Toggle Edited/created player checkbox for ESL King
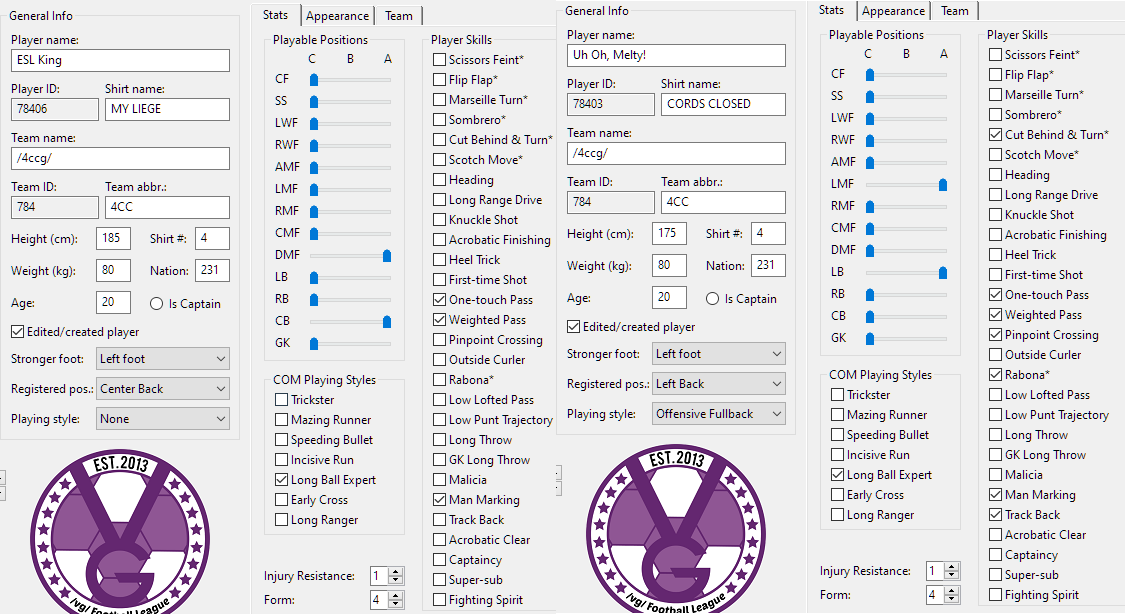1125x614 pixels. click(x=18, y=331)
